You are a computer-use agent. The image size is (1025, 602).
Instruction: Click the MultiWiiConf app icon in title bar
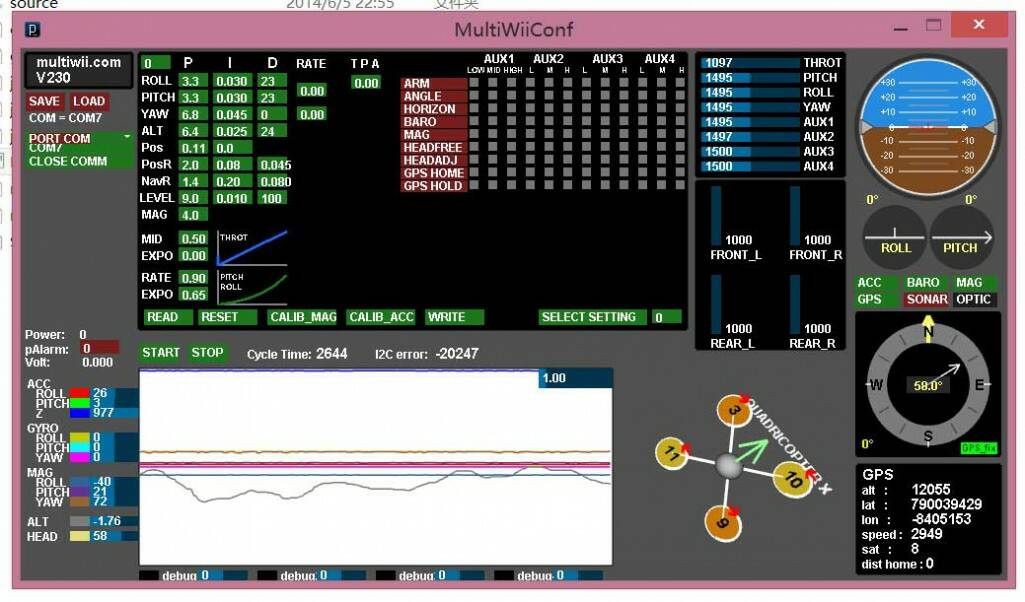(33, 29)
